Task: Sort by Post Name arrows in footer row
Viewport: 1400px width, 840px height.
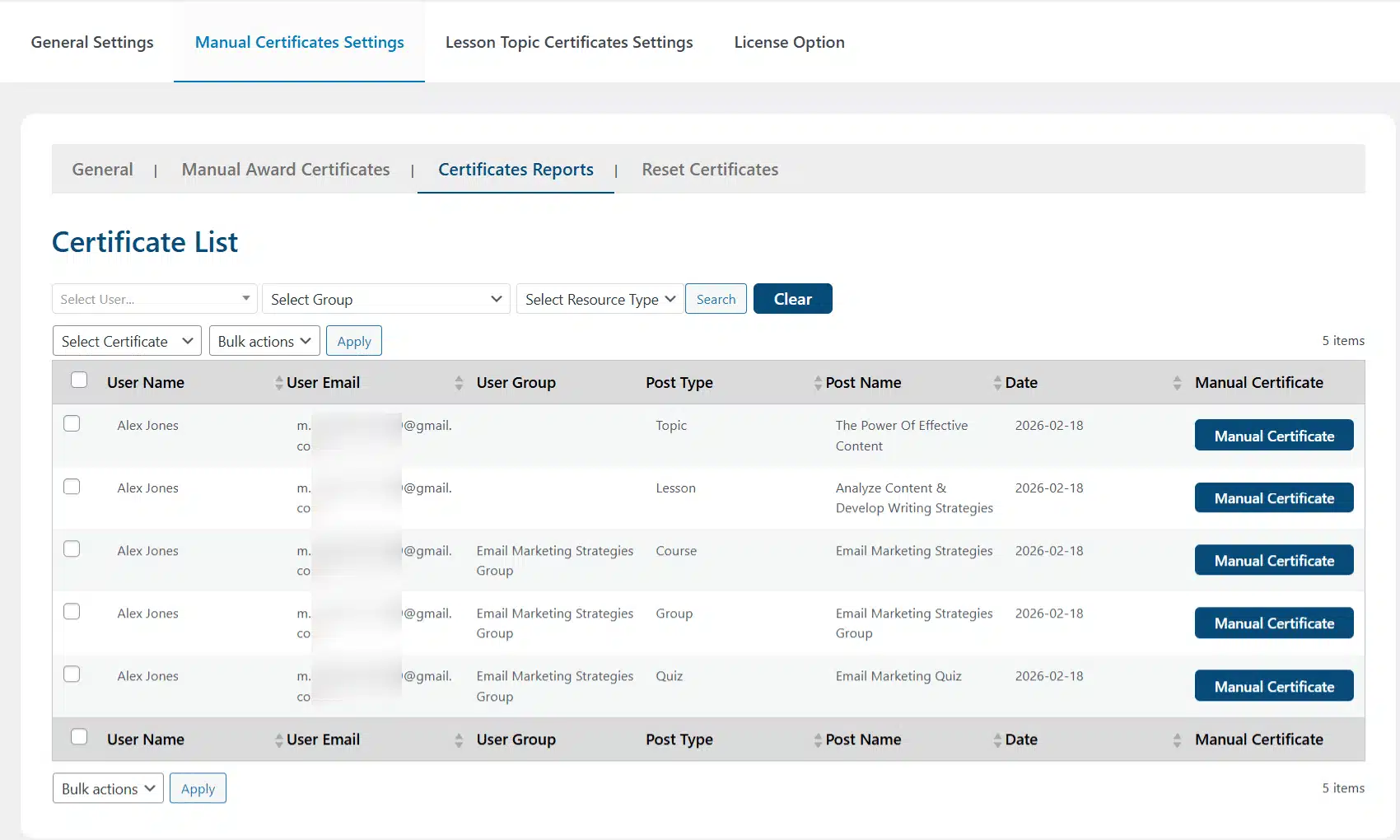Action: (x=997, y=740)
